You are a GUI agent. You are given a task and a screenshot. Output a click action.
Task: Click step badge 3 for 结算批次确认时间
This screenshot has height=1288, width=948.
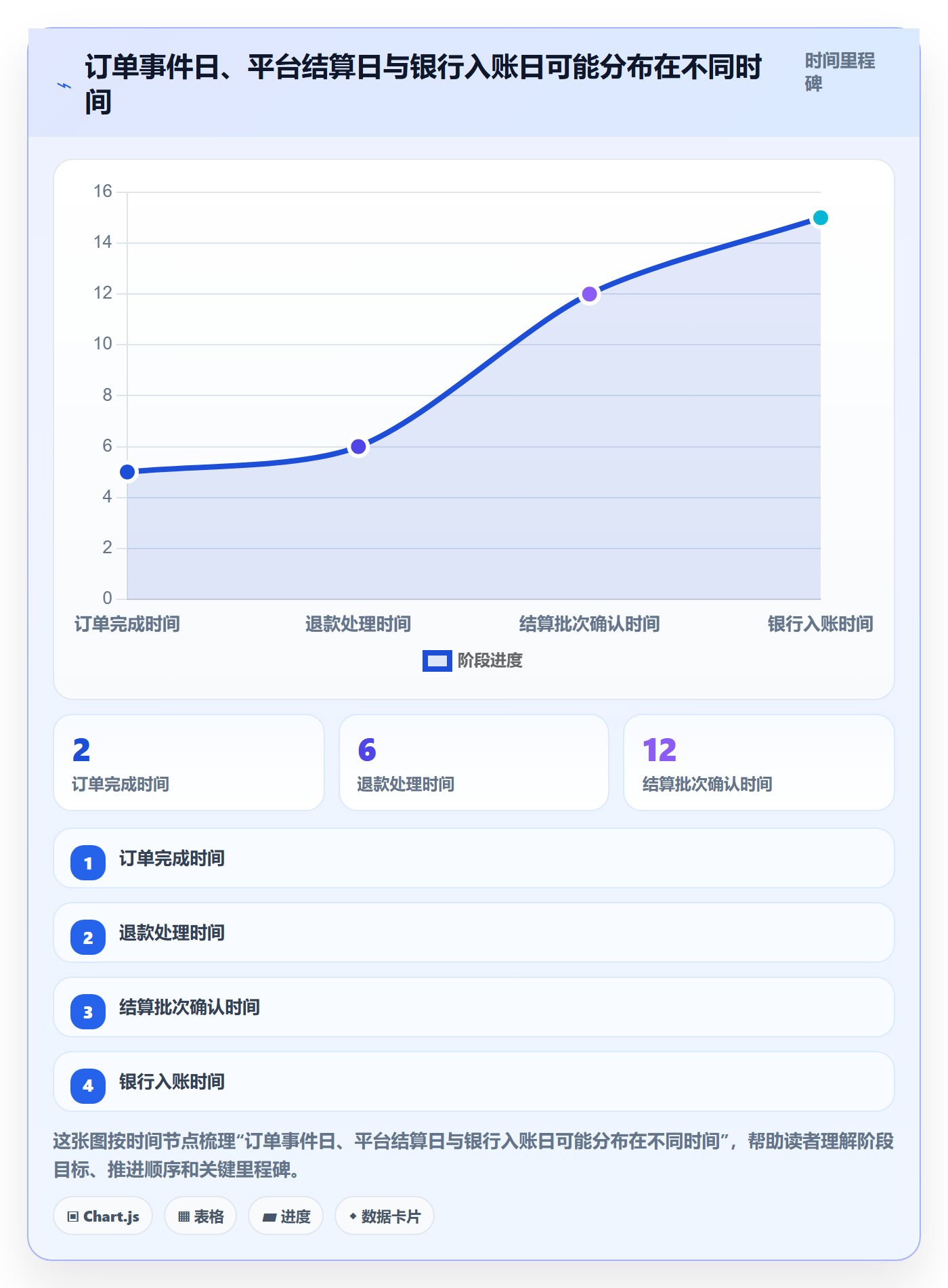[x=88, y=1012]
